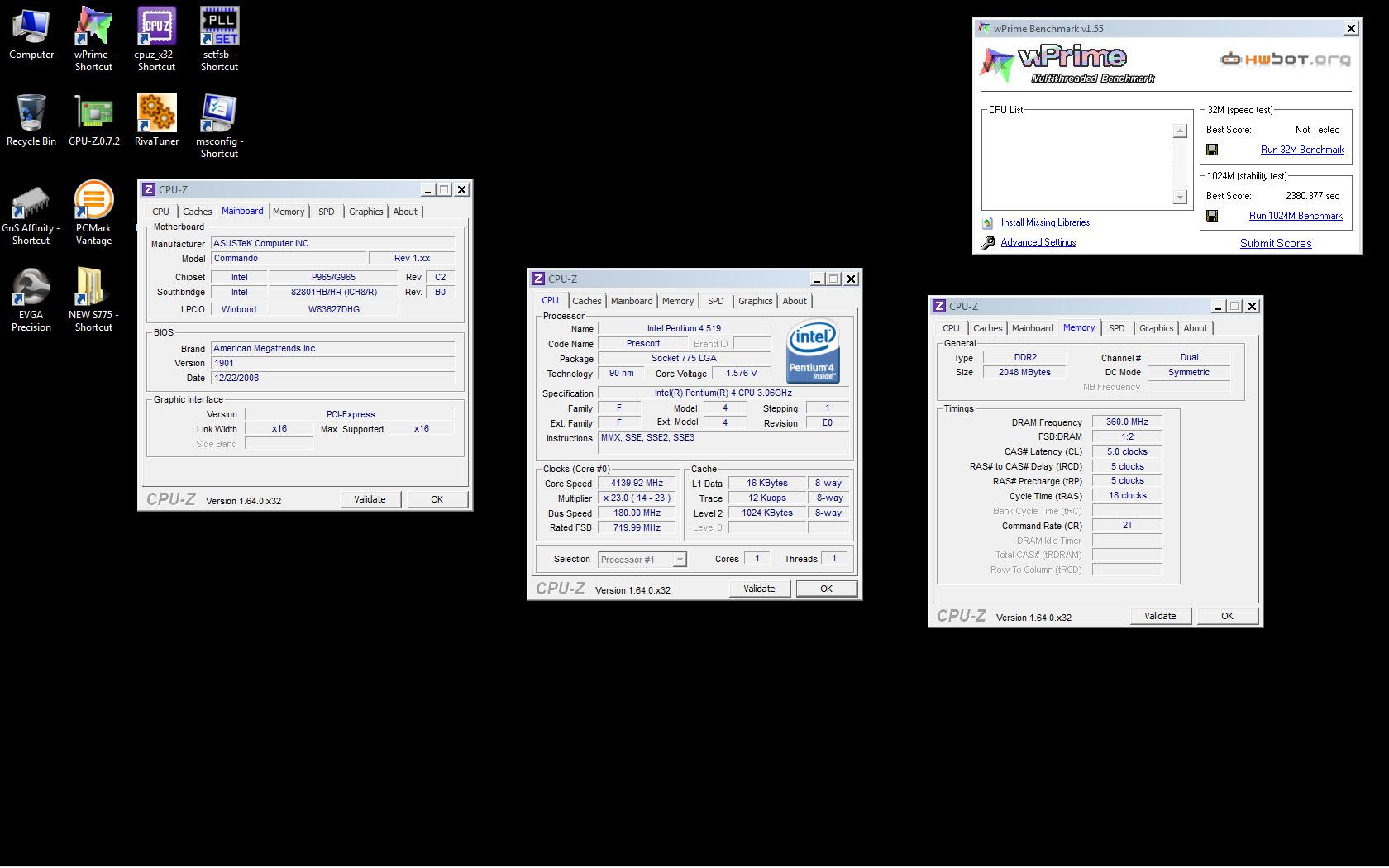Switch to Mainboard tab in the CPU-tab window
The width and height of the screenshot is (1389, 868).
pos(632,301)
